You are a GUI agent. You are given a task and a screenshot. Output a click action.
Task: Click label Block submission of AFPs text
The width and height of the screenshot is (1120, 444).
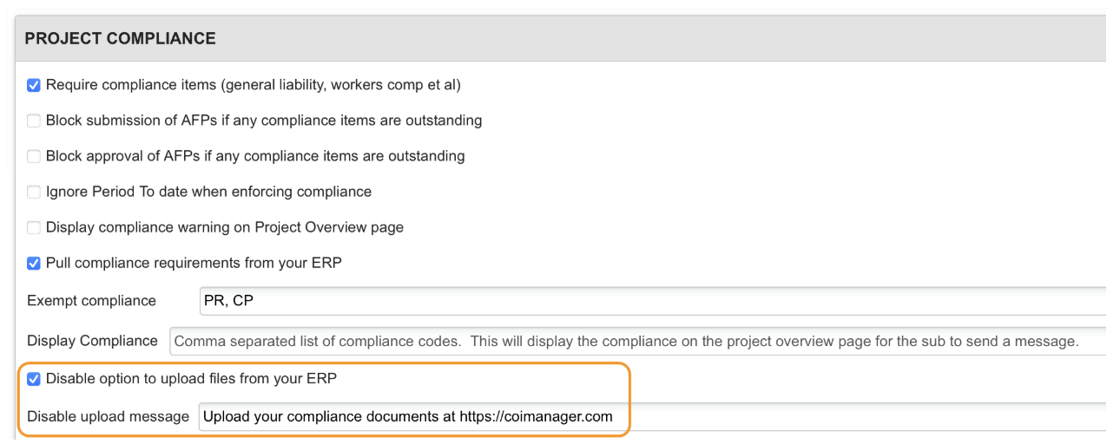tap(264, 121)
